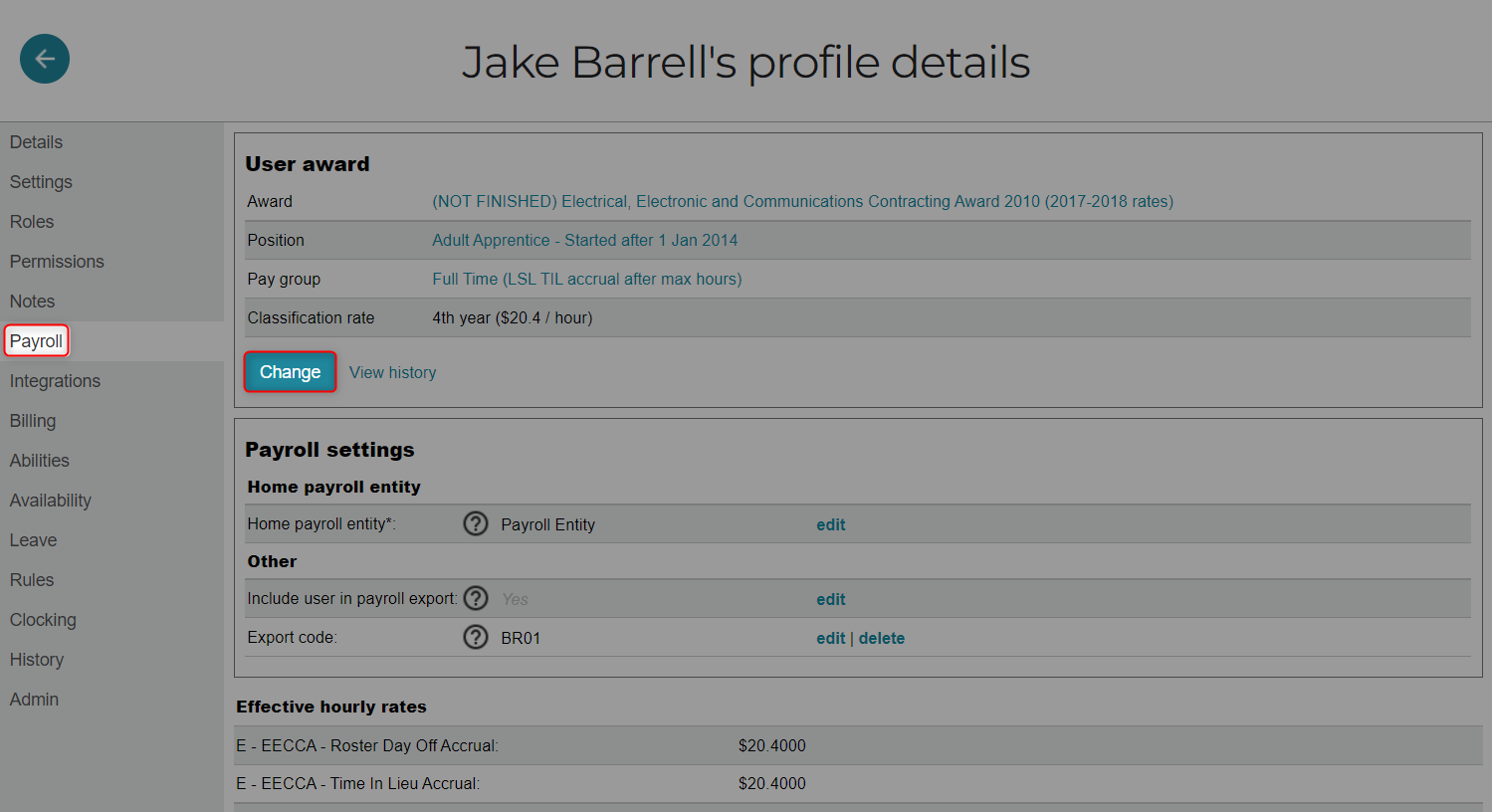
Task: Delete the export code
Action: [x=881, y=638]
